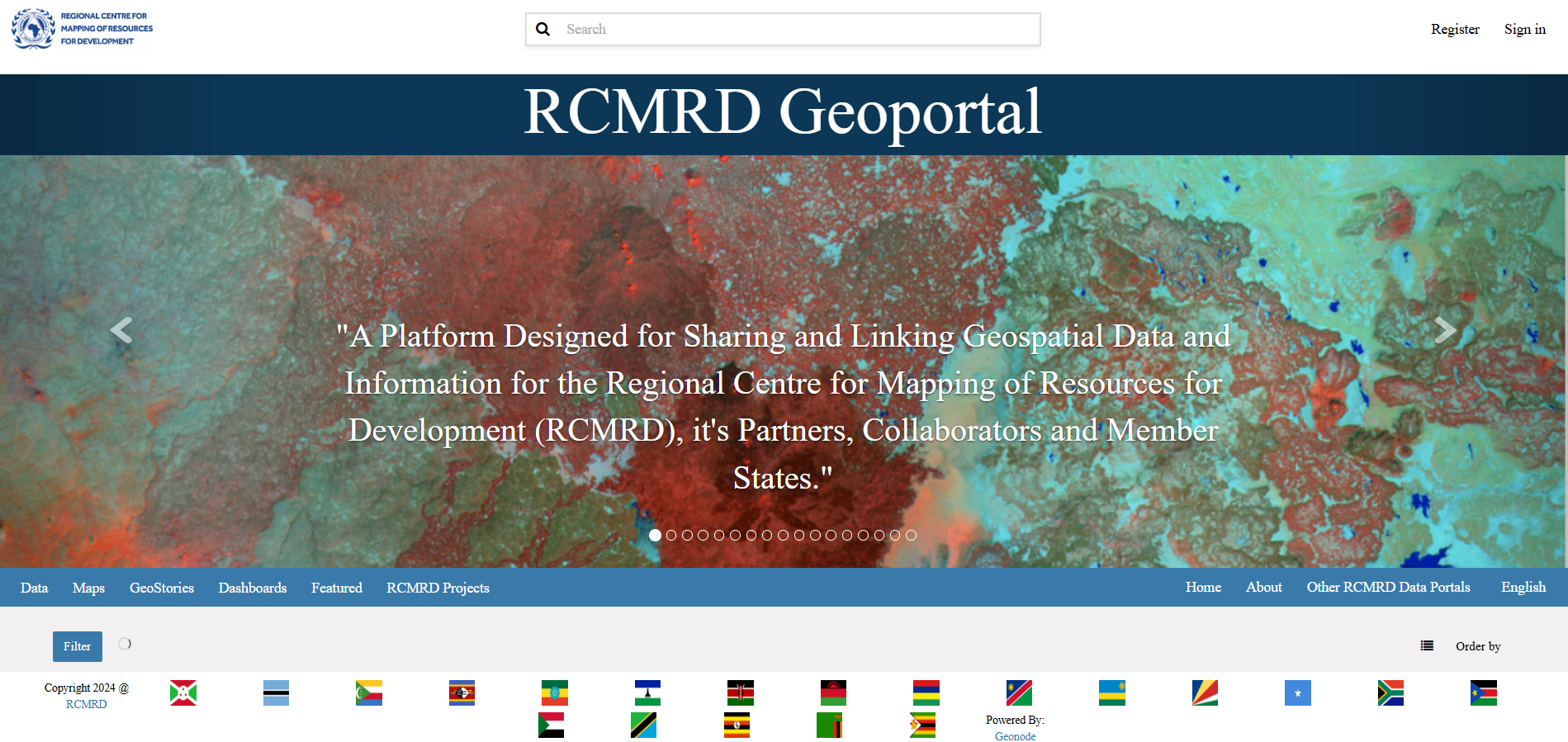Click the Kenya flag icon
This screenshot has width=1568, height=742.
[740, 692]
